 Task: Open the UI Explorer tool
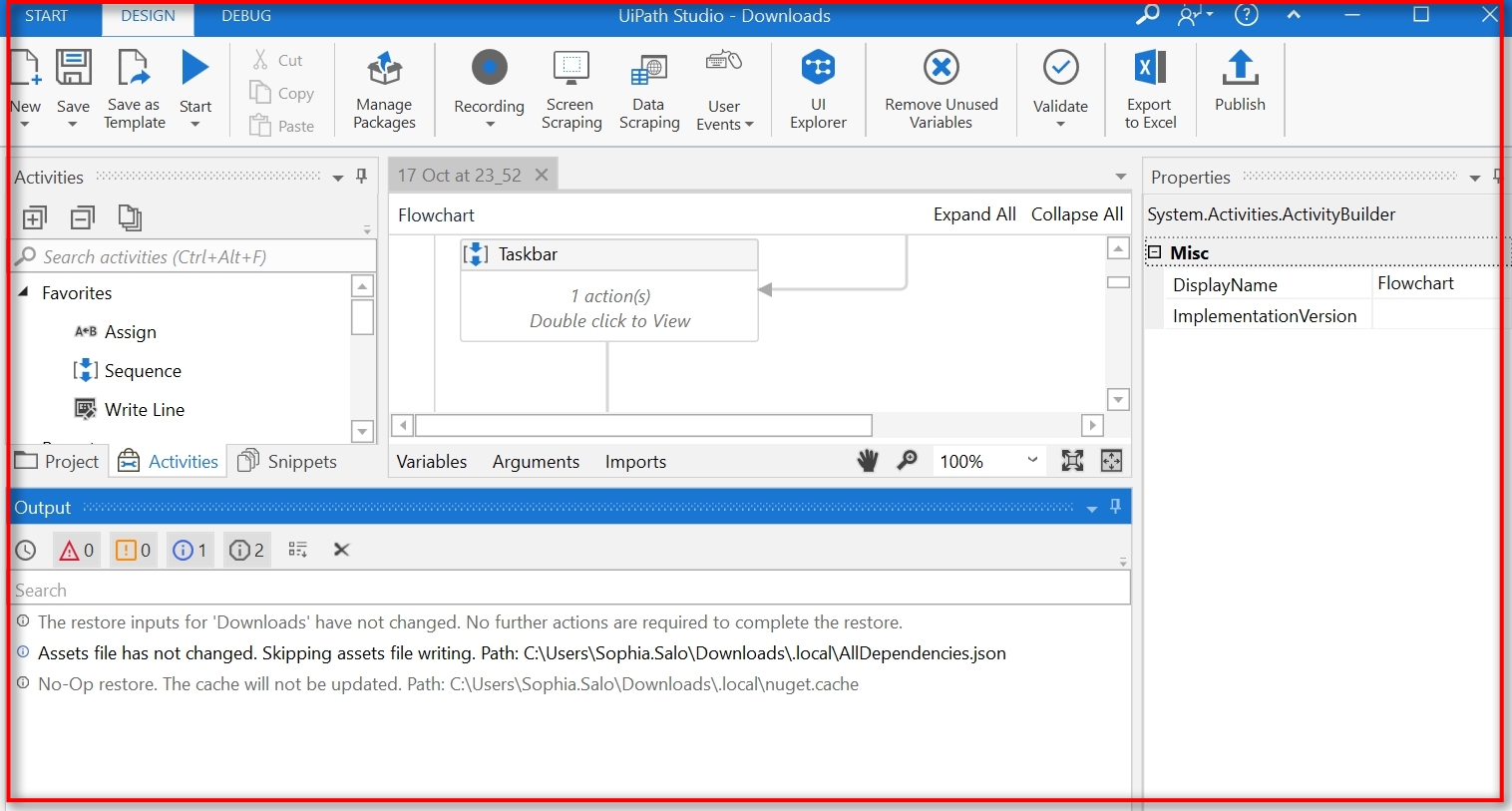[818, 90]
